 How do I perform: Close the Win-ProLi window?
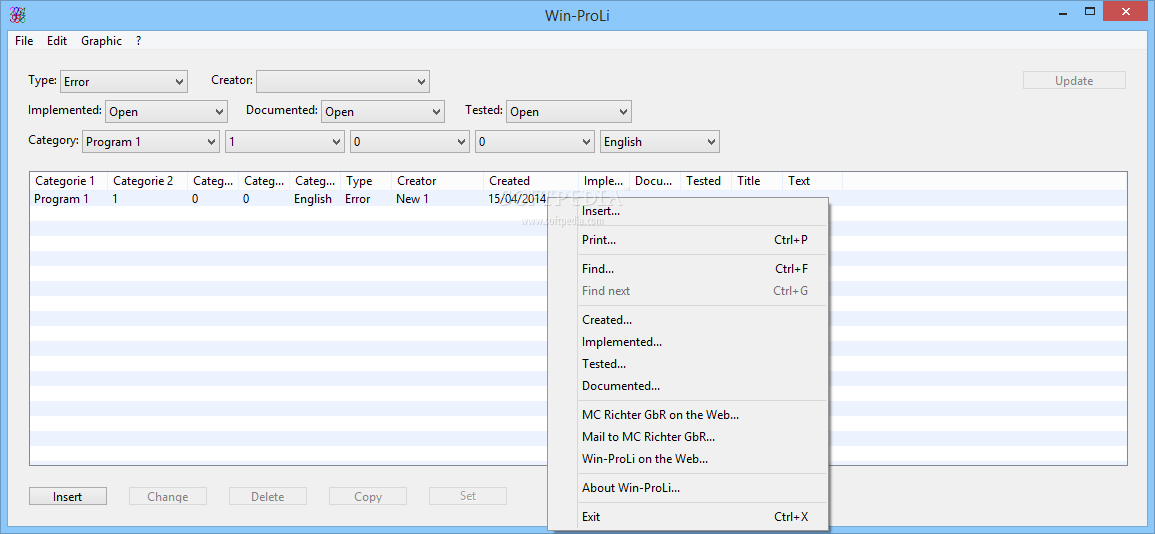click(x=1125, y=11)
